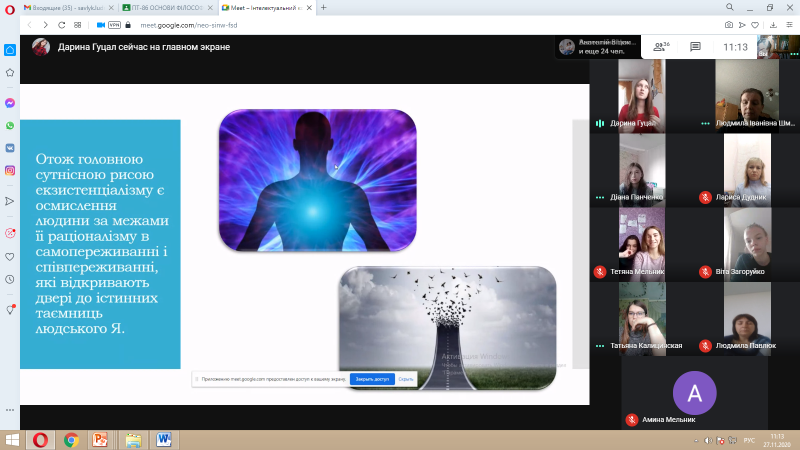800x450 pixels.
Task: Open tab search magnifier icon
Action: tap(730, 7)
